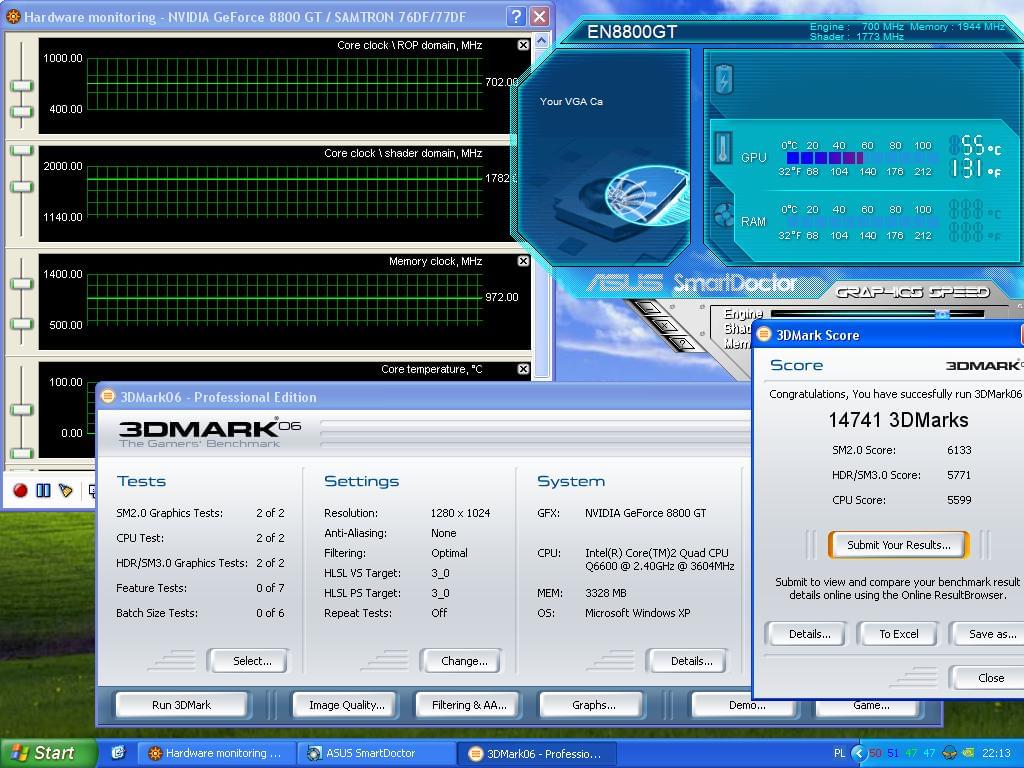This screenshot has height=768, width=1024.
Task: Click Submit Your Results button
Action: click(x=898, y=545)
